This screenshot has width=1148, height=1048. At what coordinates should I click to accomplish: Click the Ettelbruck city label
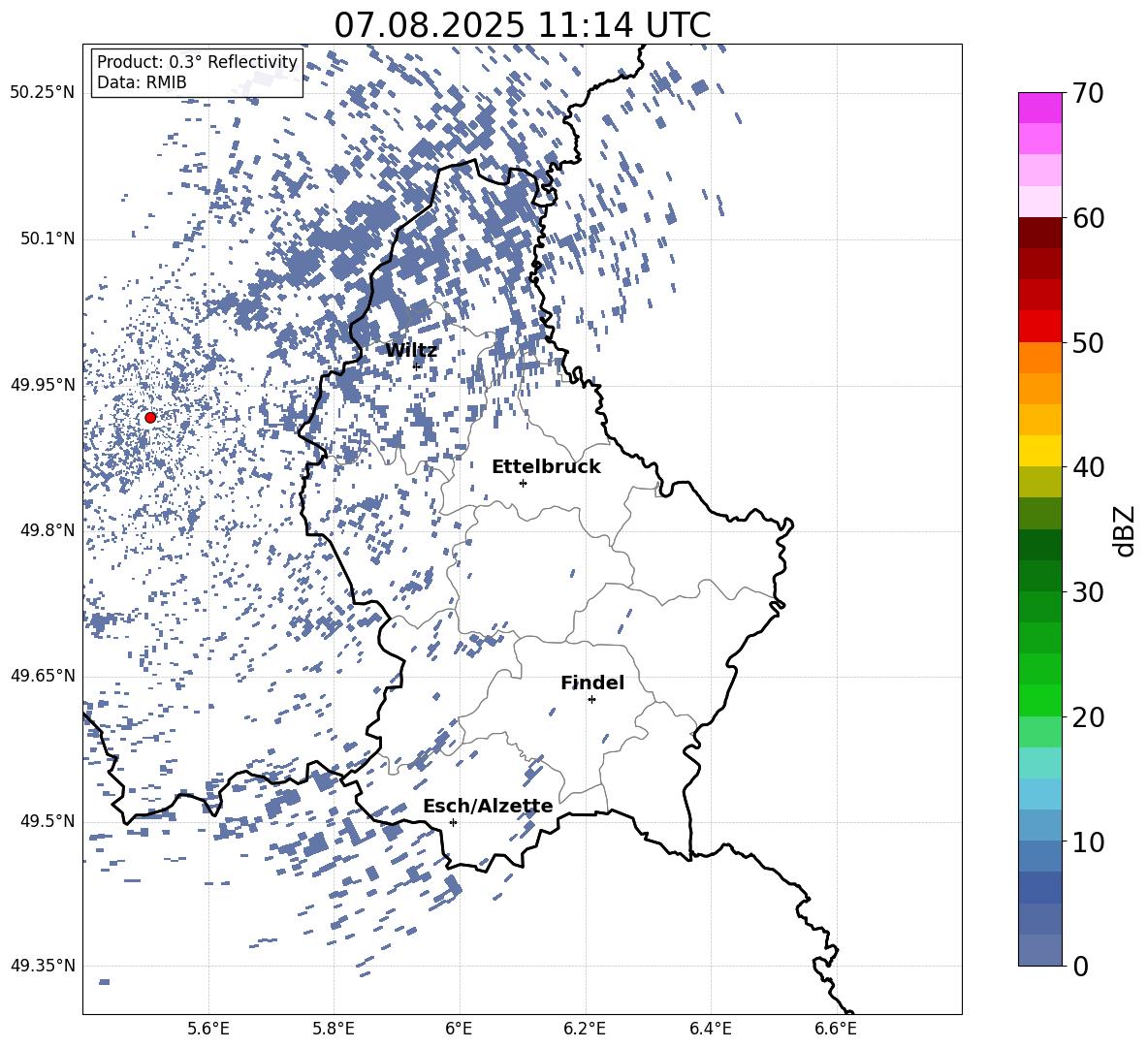(546, 467)
